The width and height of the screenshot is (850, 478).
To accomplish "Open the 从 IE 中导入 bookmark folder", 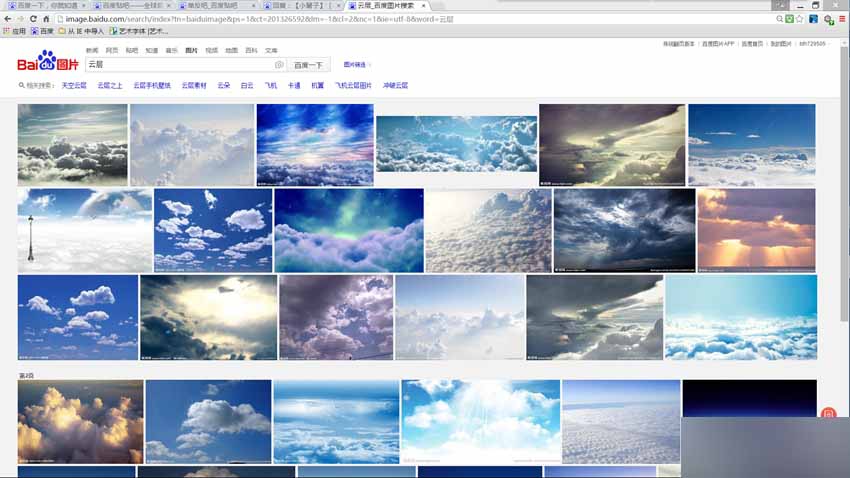I will [81, 31].
